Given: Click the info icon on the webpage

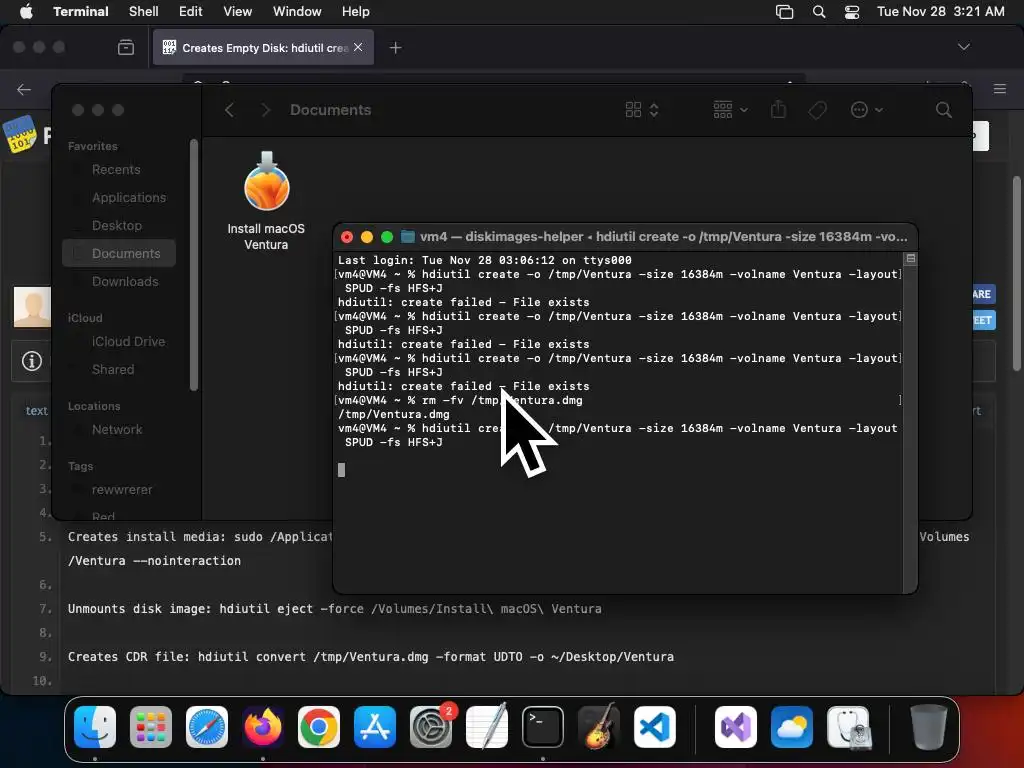Looking at the screenshot, I should click(31, 360).
